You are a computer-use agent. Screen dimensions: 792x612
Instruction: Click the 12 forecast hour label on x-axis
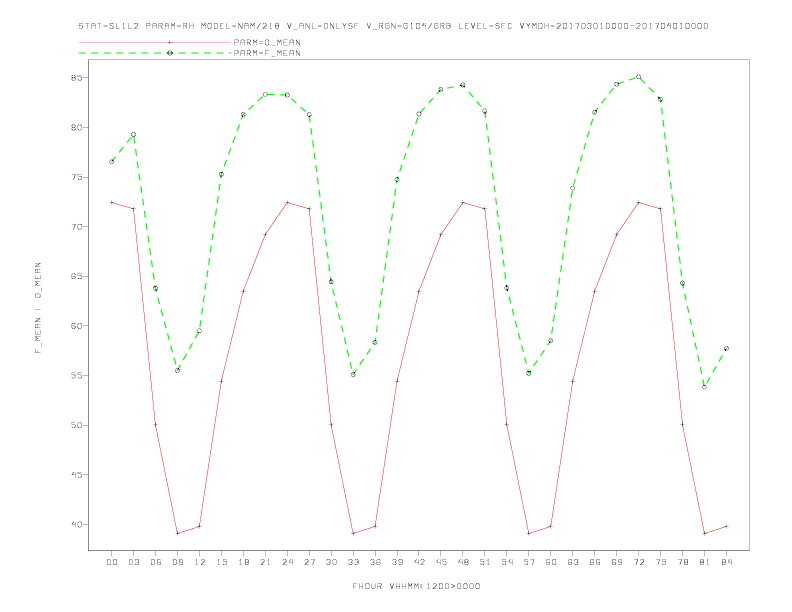(200, 562)
